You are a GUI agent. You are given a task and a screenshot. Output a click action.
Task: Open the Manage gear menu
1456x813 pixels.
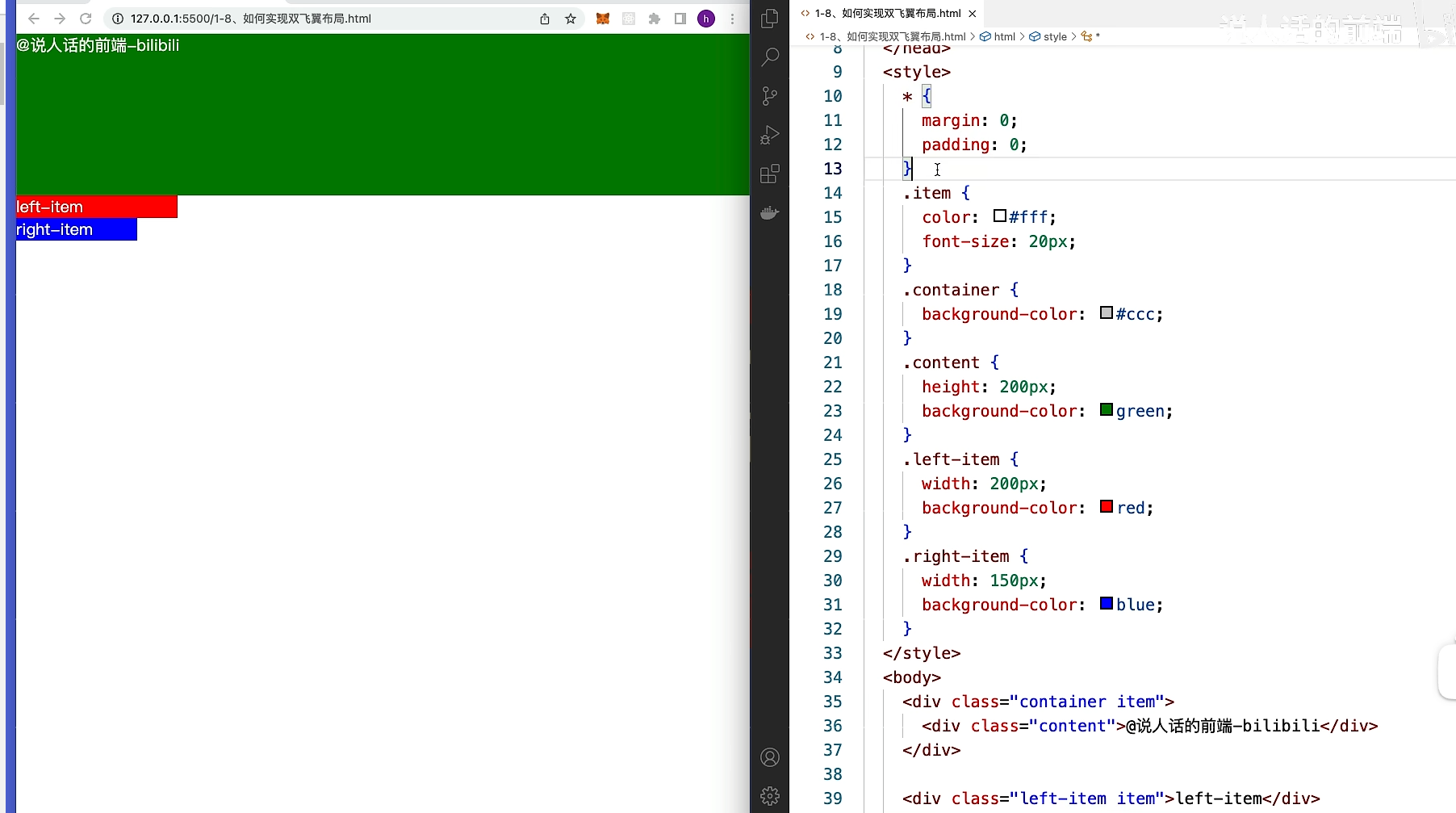point(770,796)
